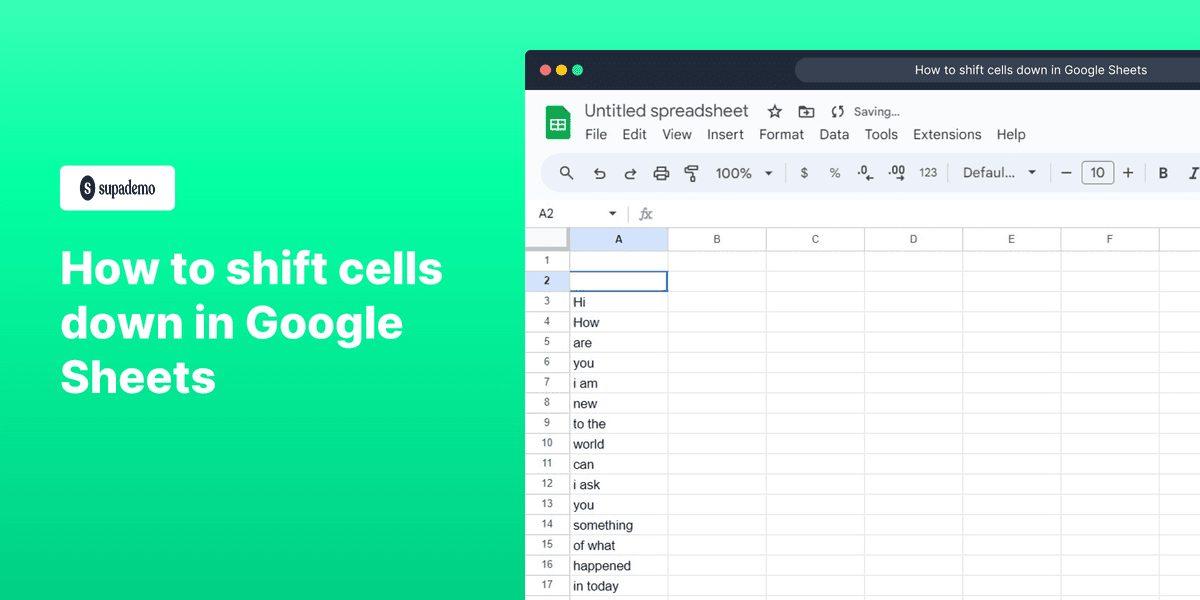The image size is (1200, 600).
Task: Redo the last action
Action: [630, 172]
